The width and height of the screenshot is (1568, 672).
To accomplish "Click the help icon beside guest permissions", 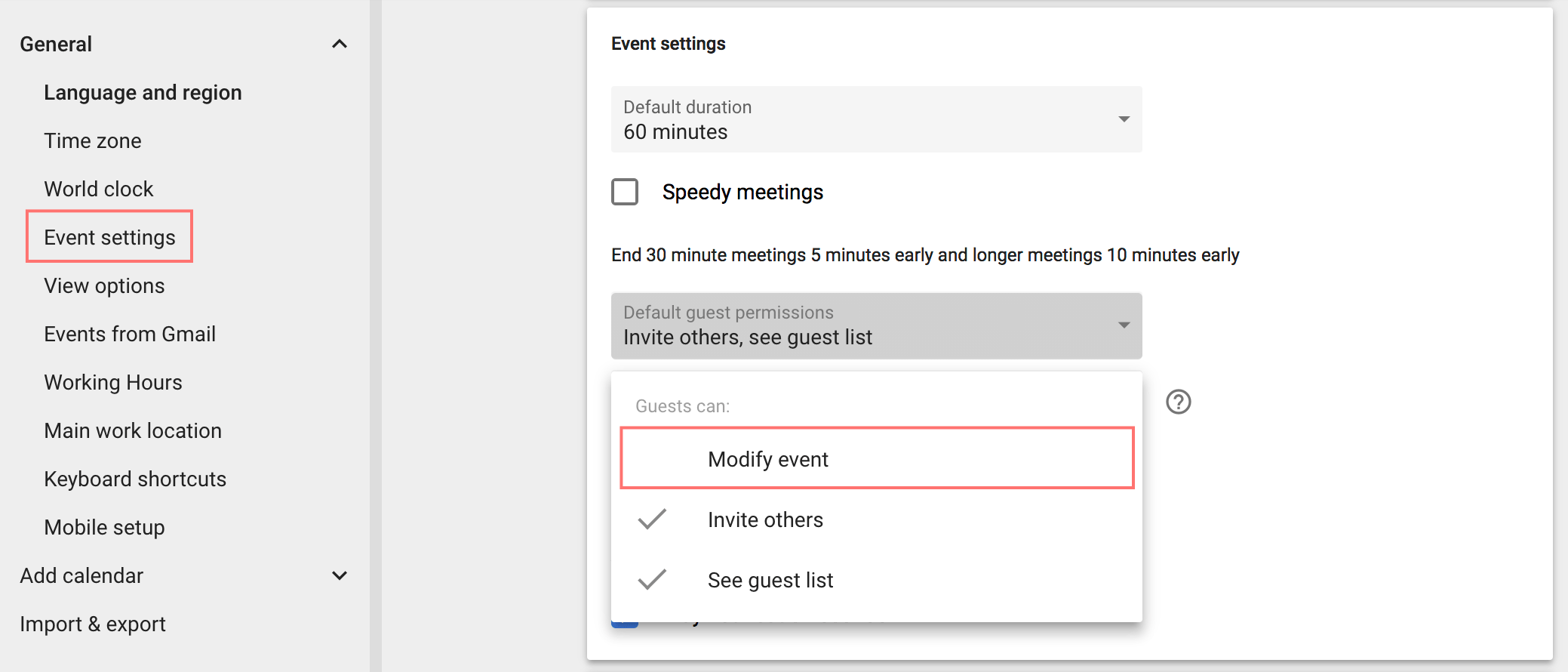I will tap(1178, 402).
